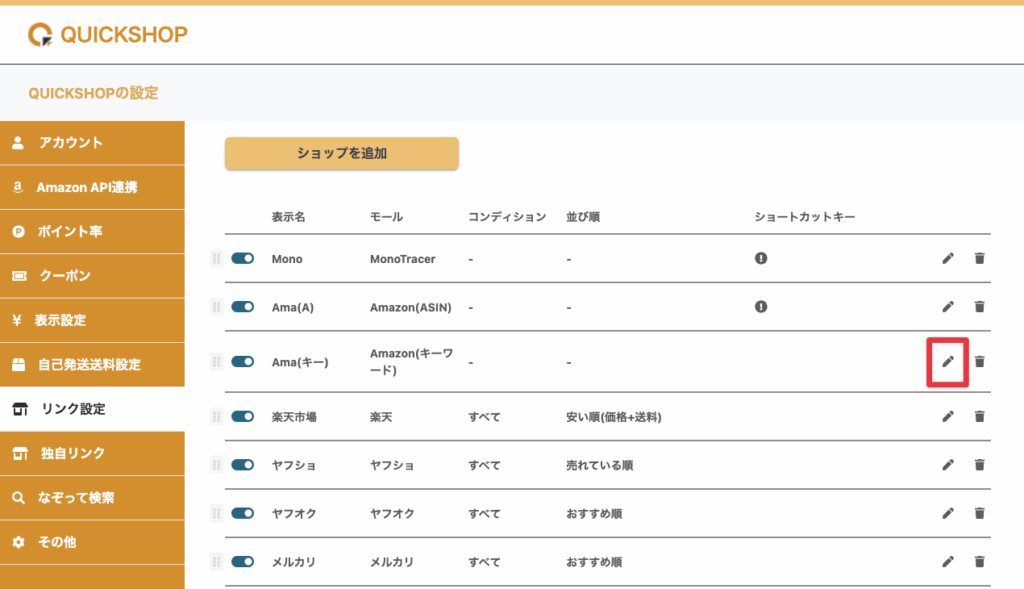The image size is (1024, 589).
Task: Click trash icon for 楽天市場 row
Action: click(979, 416)
